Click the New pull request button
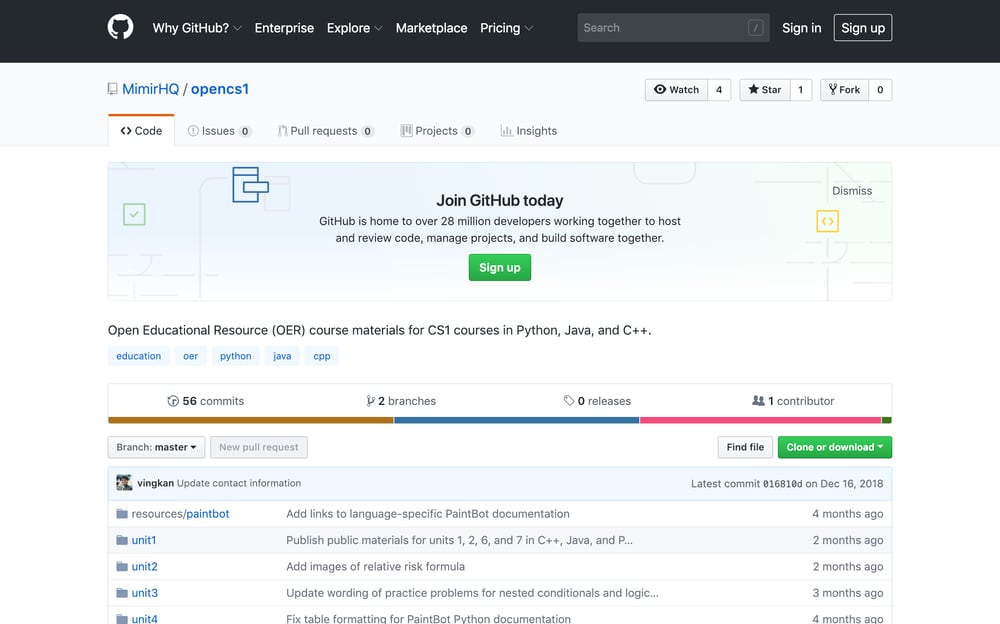Screen dimensions: 1000x624 (258, 447)
